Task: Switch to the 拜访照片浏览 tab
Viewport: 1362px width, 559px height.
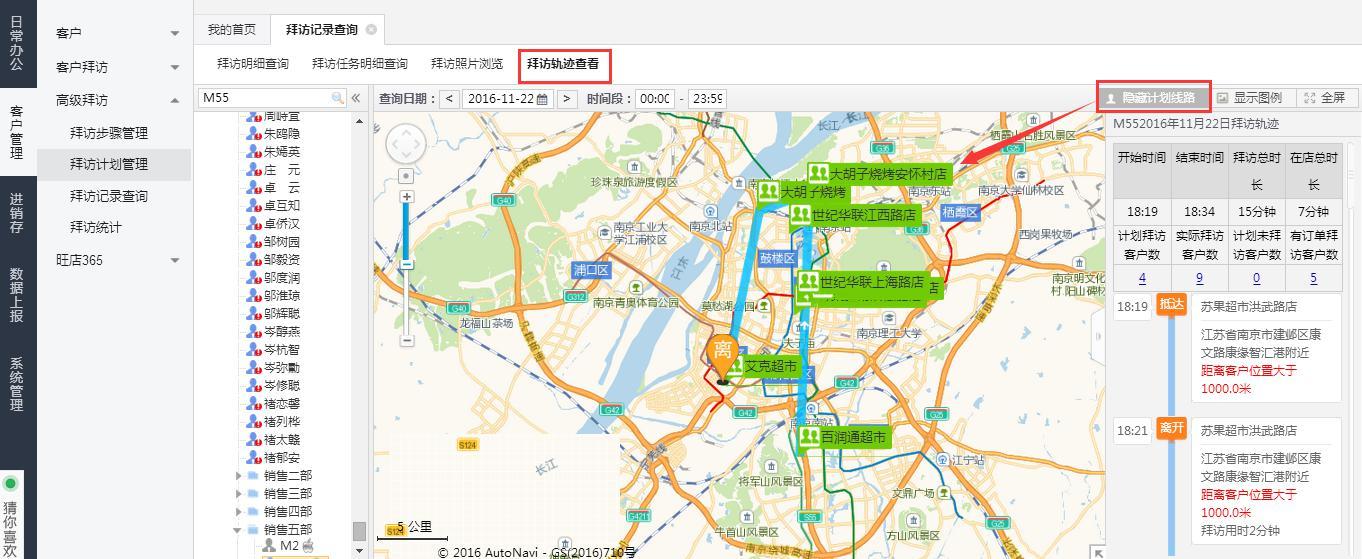Action: pyautogui.click(x=466, y=64)
